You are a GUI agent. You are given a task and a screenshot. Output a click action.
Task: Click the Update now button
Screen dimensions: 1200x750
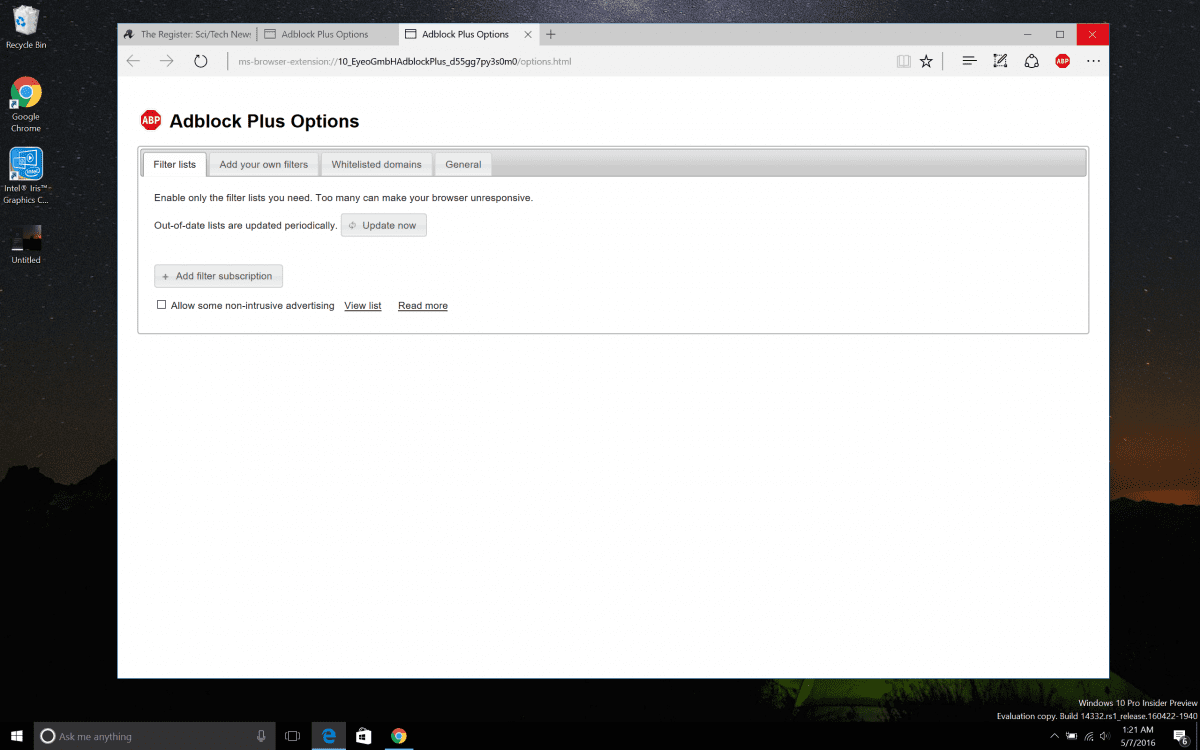coord(384,225)
